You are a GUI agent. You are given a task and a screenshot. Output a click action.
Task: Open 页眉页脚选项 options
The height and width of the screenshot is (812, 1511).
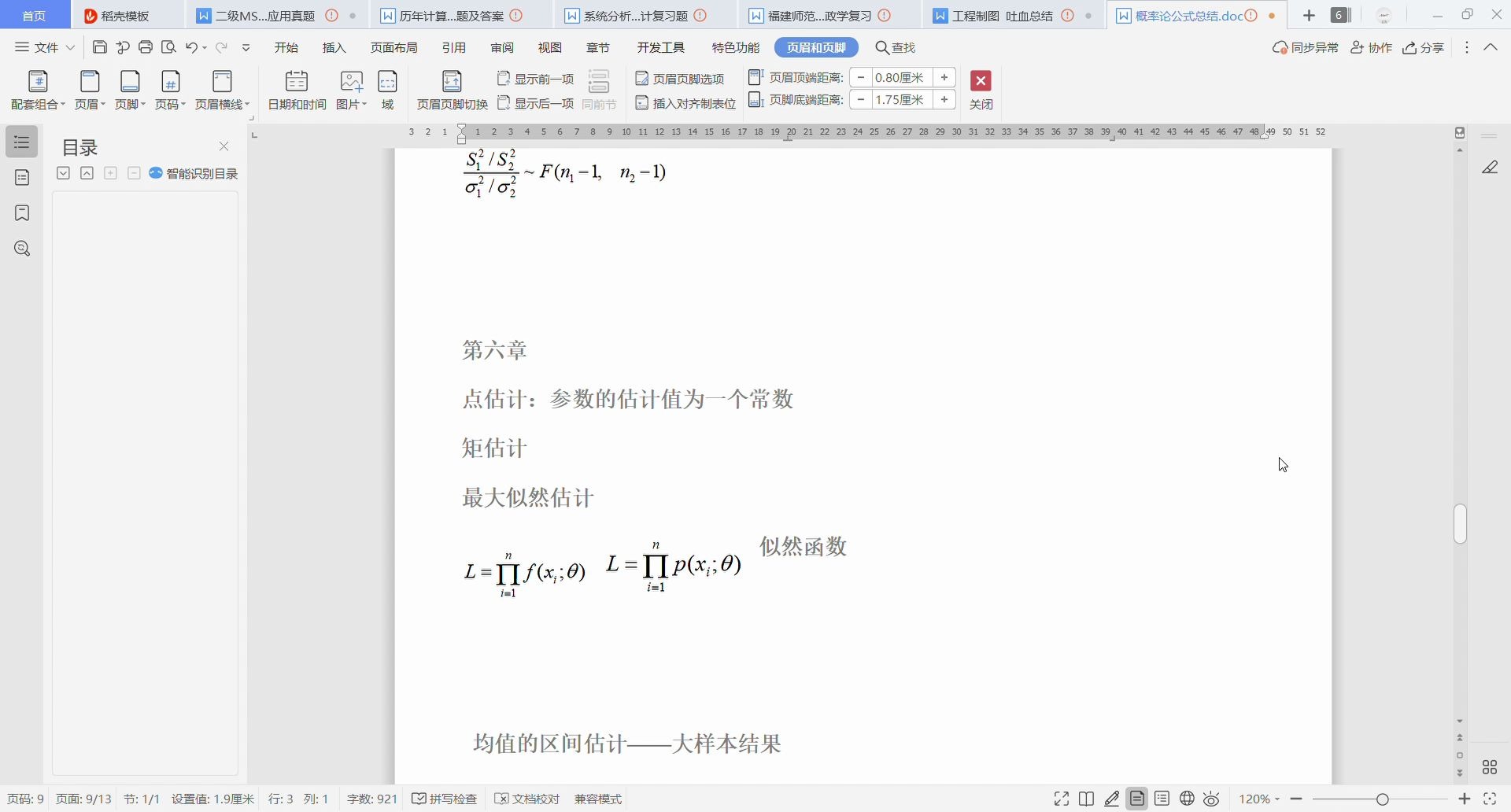(x=680, y=79)
